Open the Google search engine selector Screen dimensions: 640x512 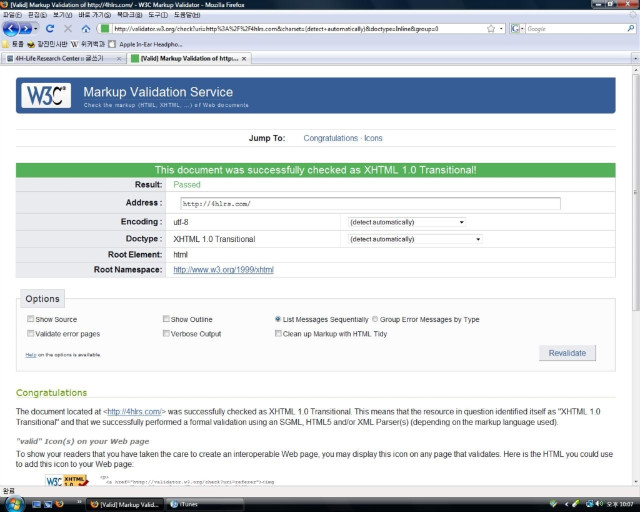pos(517,29)
